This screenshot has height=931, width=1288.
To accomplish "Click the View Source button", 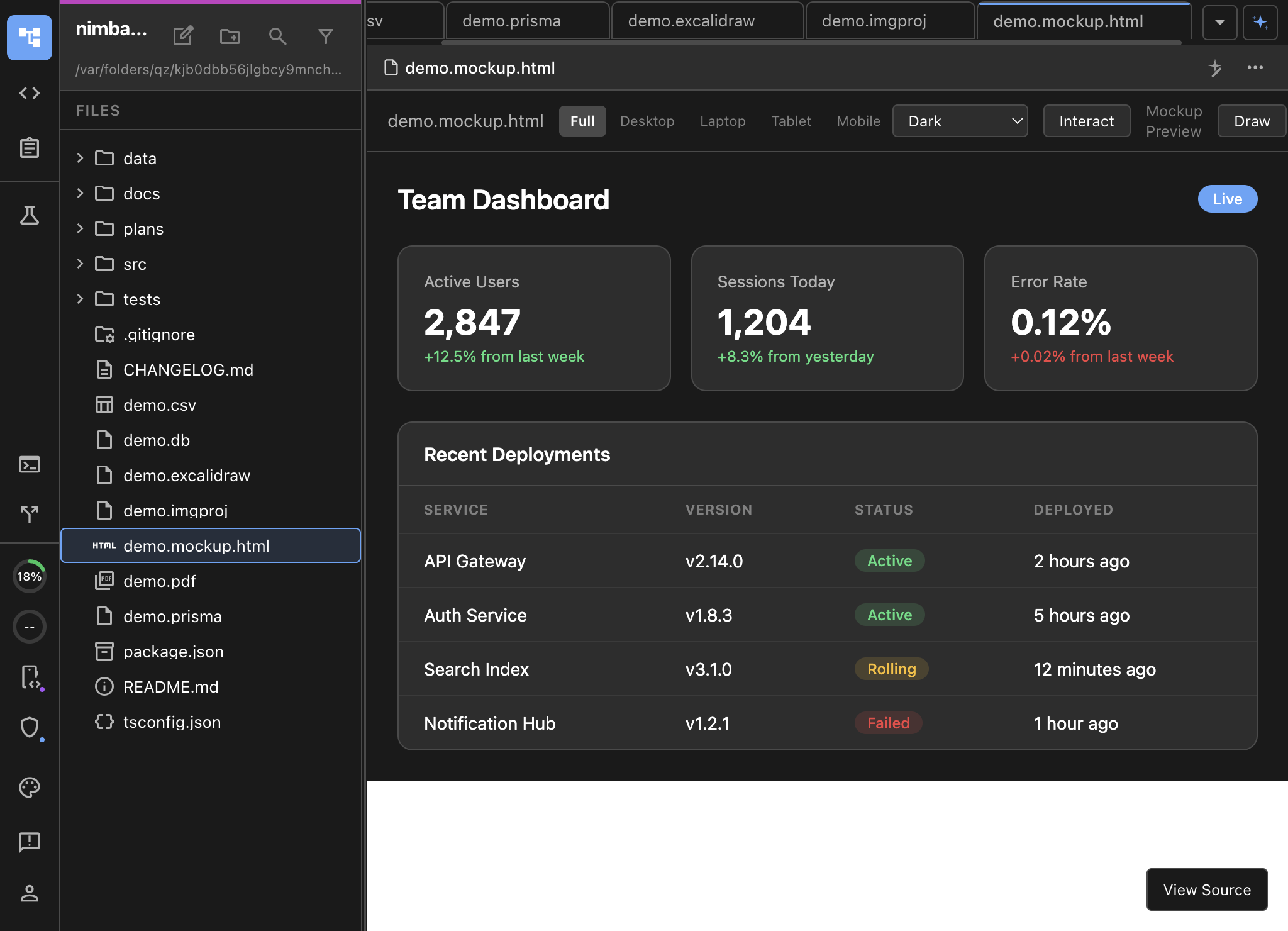I will click(x=1206, y=889).
